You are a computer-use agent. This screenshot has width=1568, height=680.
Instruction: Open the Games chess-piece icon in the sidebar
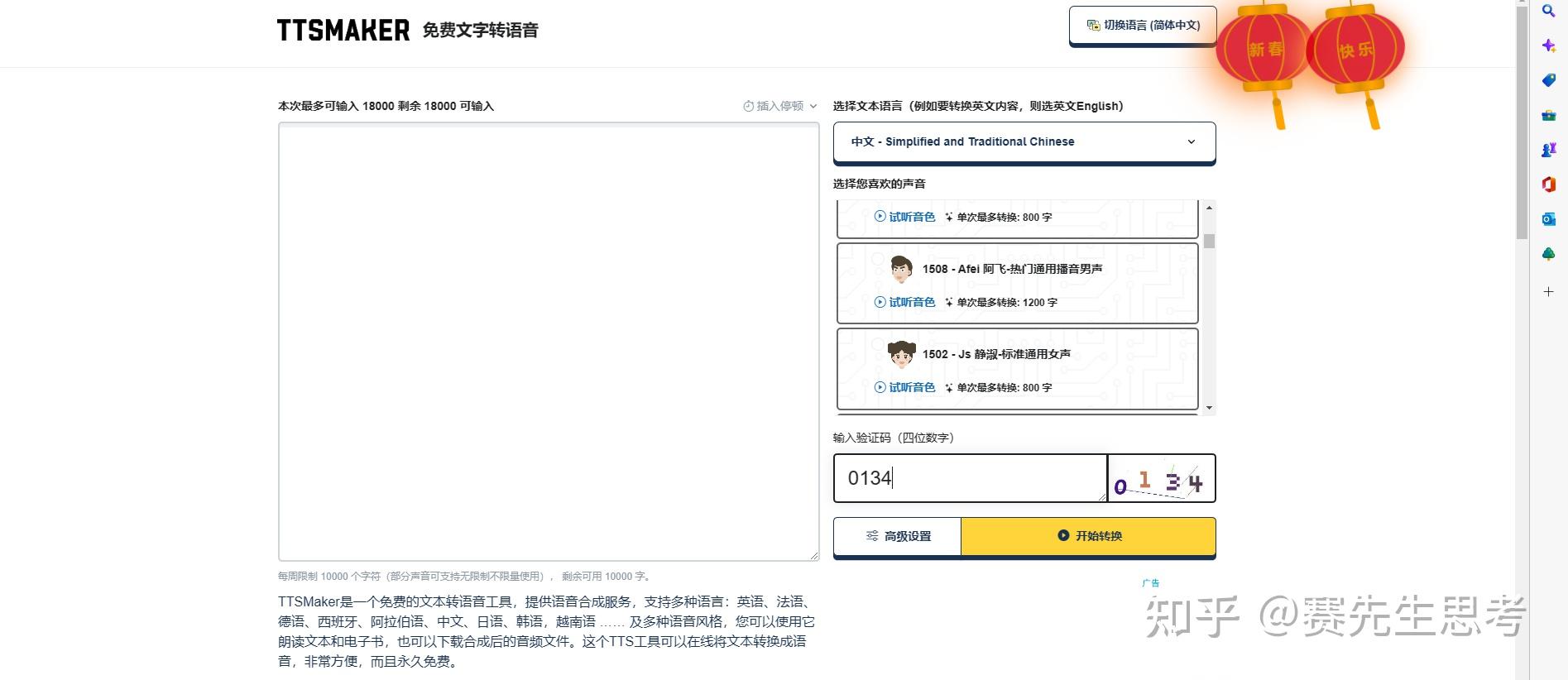click(1548, 150)
